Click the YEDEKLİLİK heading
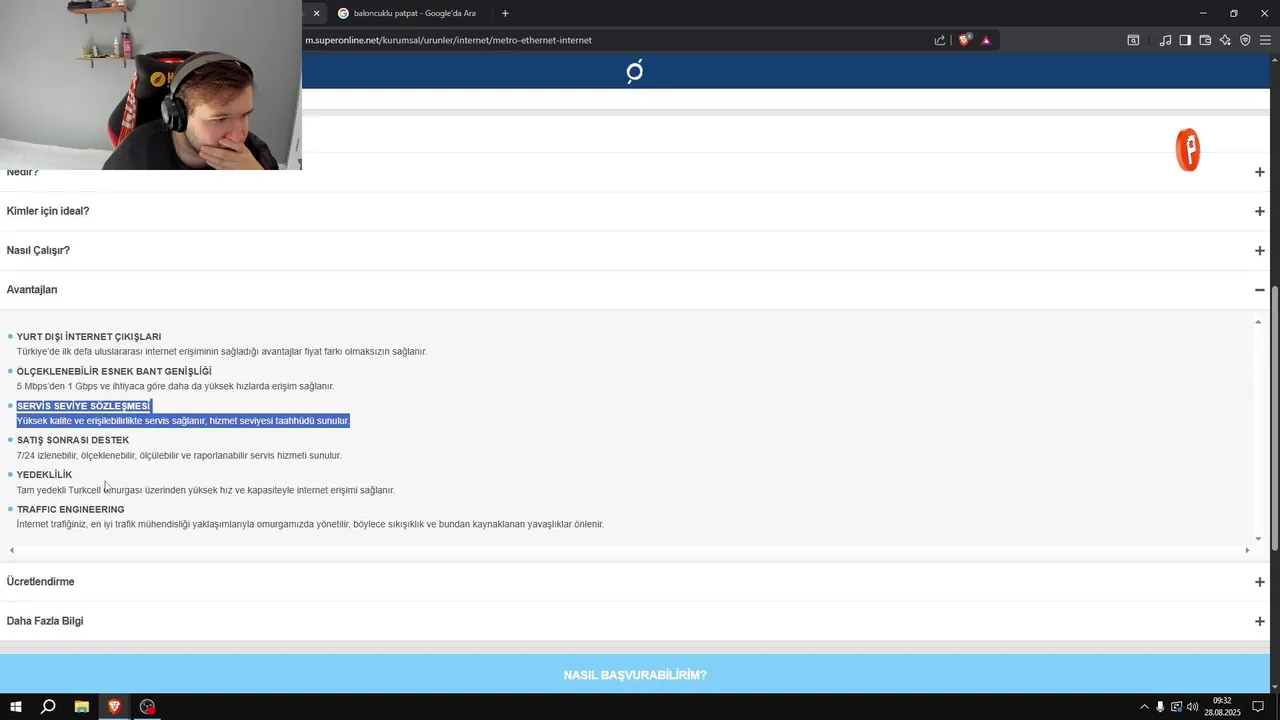The width and height of the screenshot is (1280, 720). click(x=44, y=475)
